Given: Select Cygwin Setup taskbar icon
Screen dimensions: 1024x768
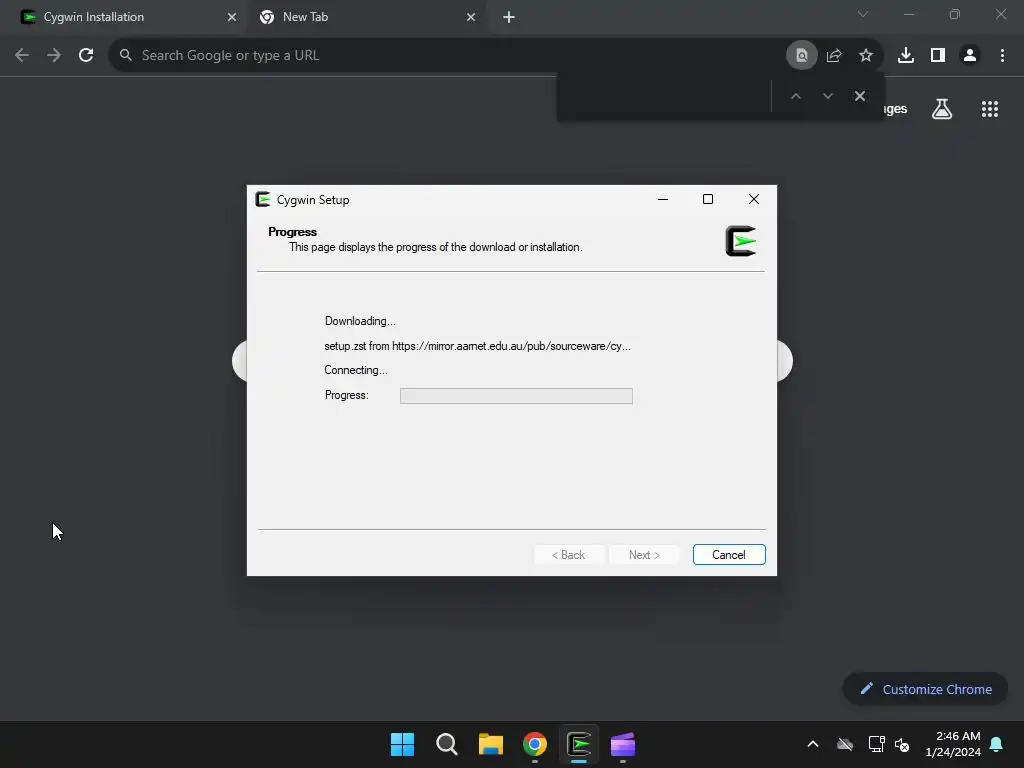Looking at the screenshot, I should point(579,744).
